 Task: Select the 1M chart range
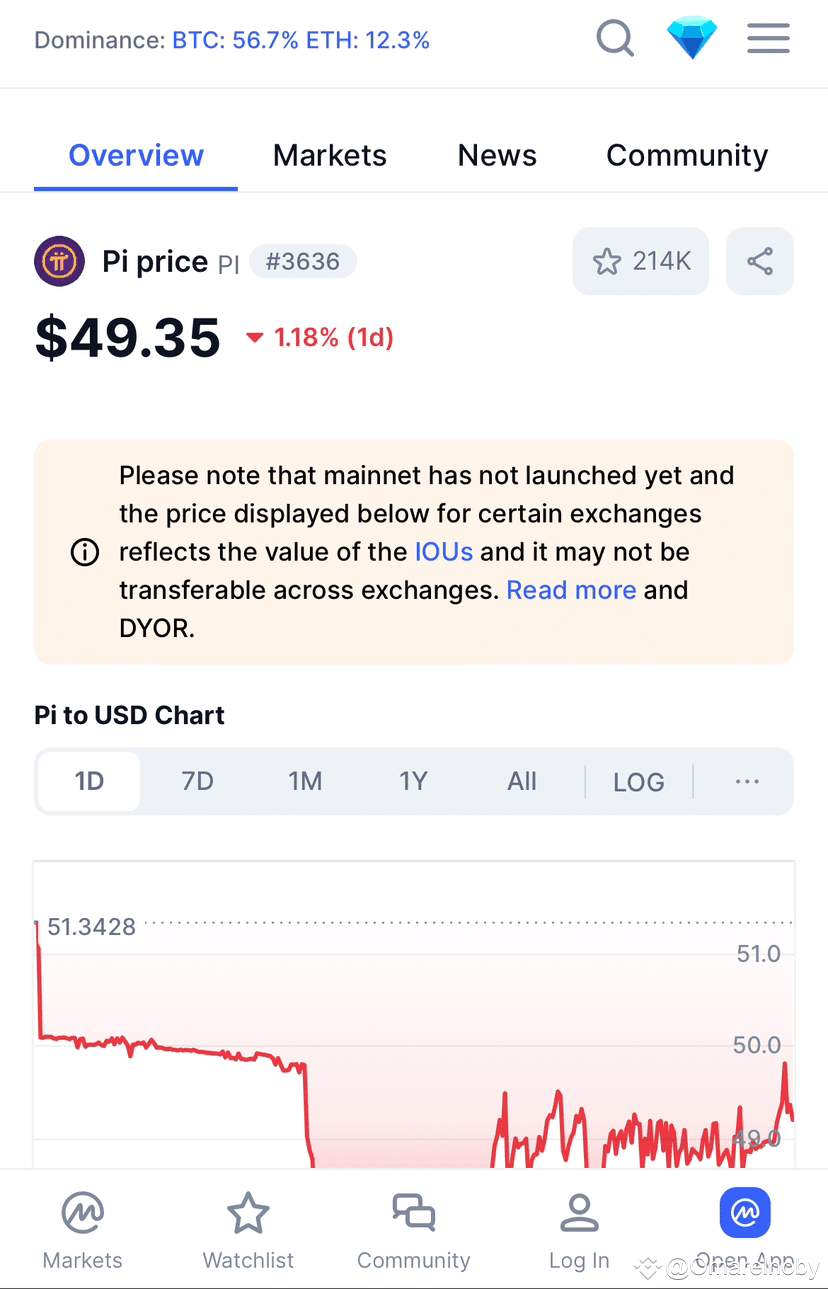(x=305, y=781)
